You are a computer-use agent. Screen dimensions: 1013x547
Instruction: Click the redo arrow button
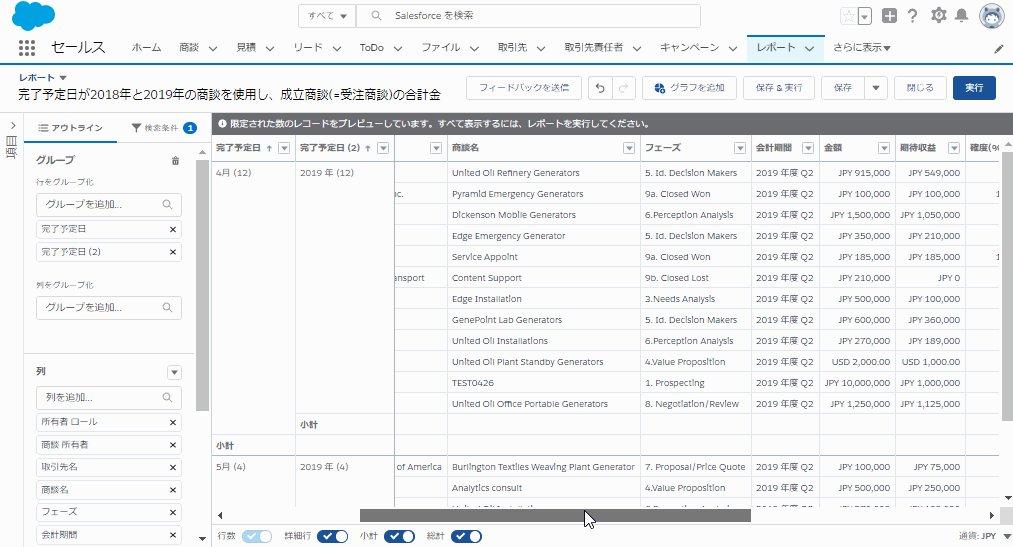pyautogui.click(x=623, y=88)
